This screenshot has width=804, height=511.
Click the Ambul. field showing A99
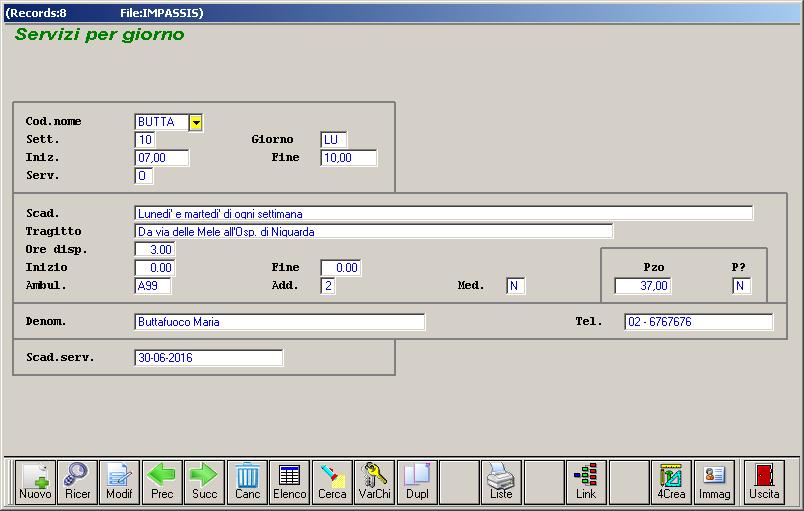pos(153,285)
